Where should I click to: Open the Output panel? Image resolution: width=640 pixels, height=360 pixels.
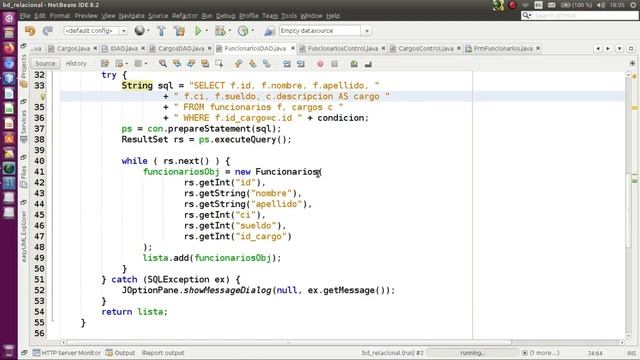[120, 353]
